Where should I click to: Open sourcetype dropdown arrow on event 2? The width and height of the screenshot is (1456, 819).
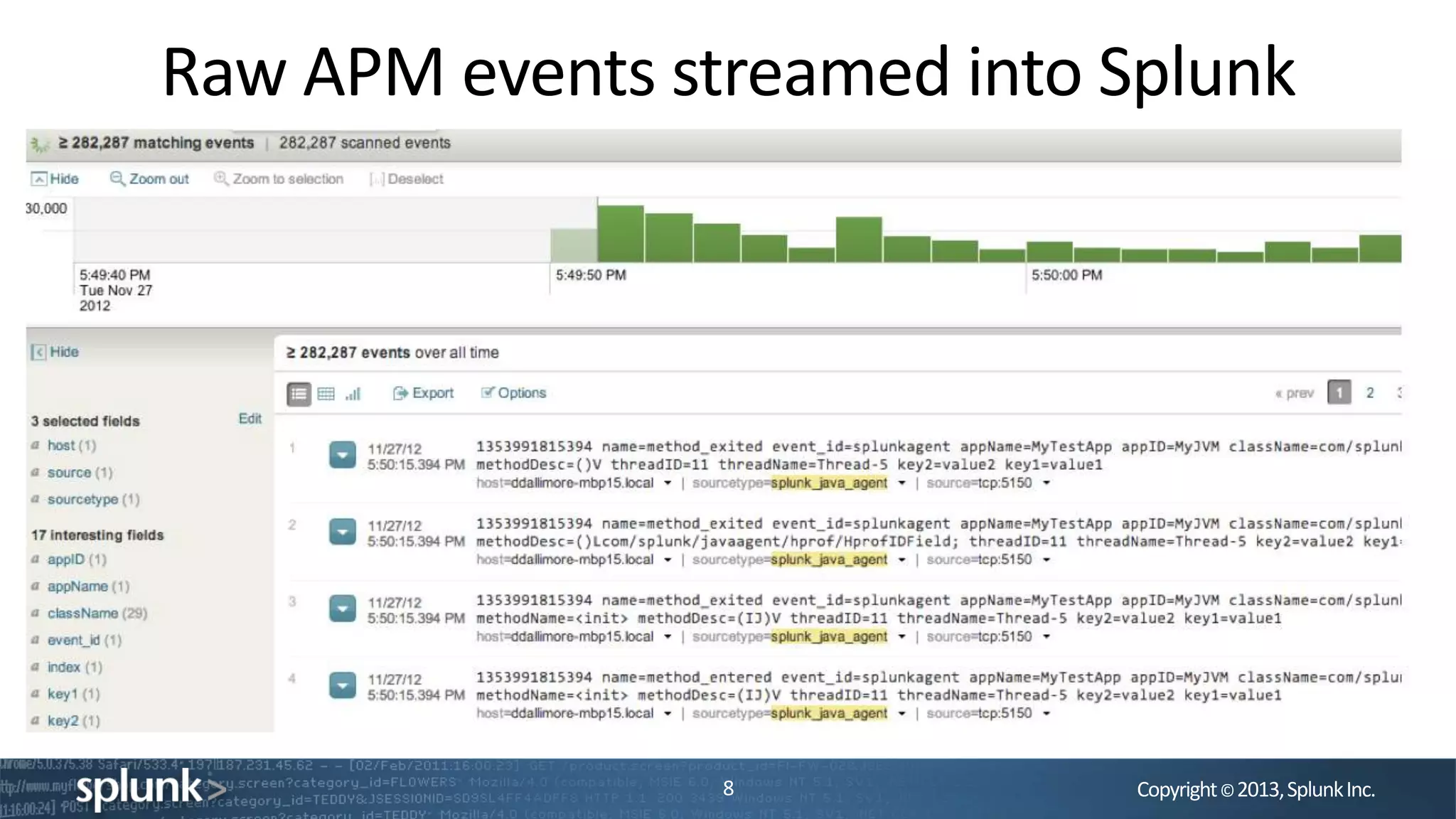[901, 560]
